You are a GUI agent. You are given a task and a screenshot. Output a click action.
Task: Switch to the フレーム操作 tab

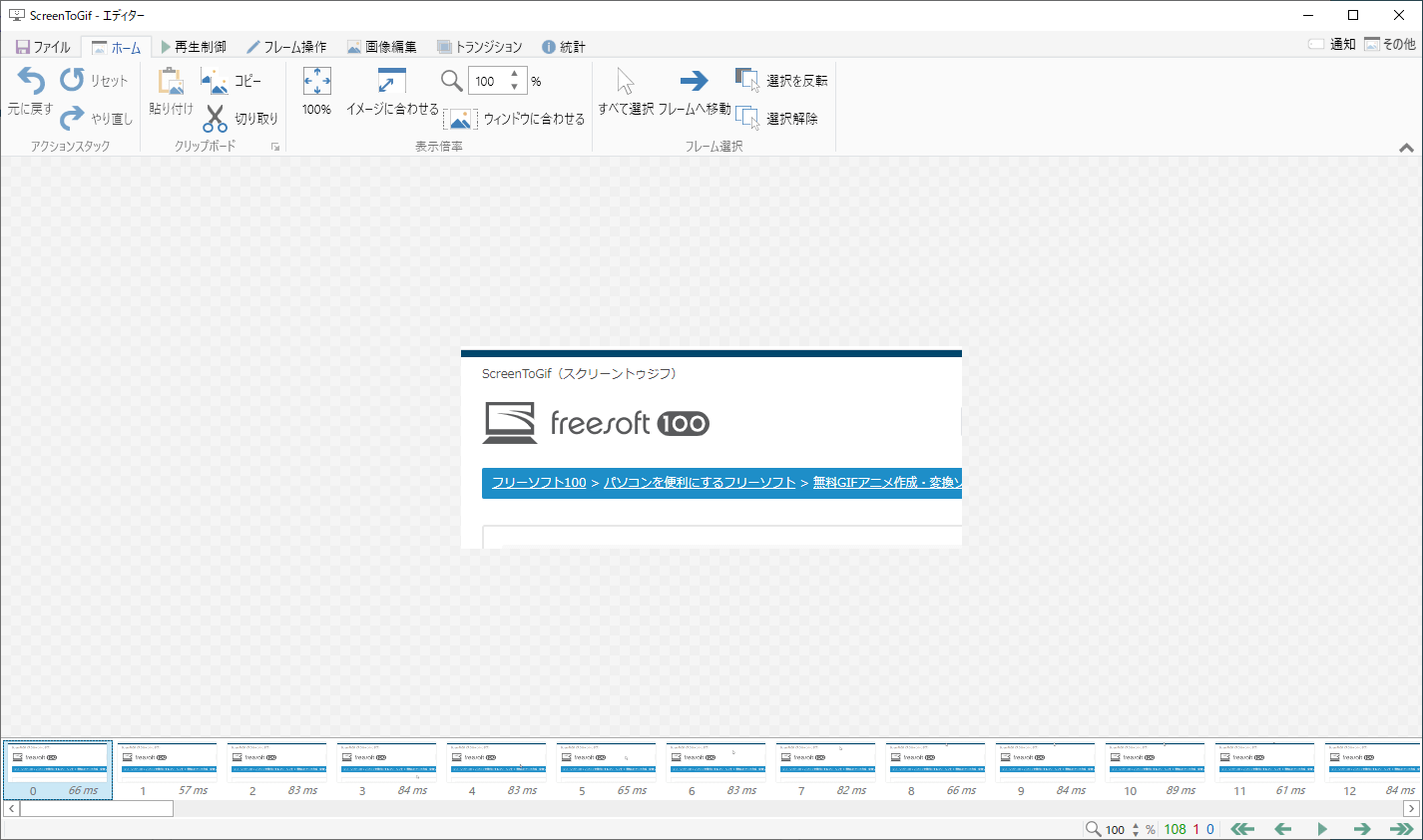point(286,47)
